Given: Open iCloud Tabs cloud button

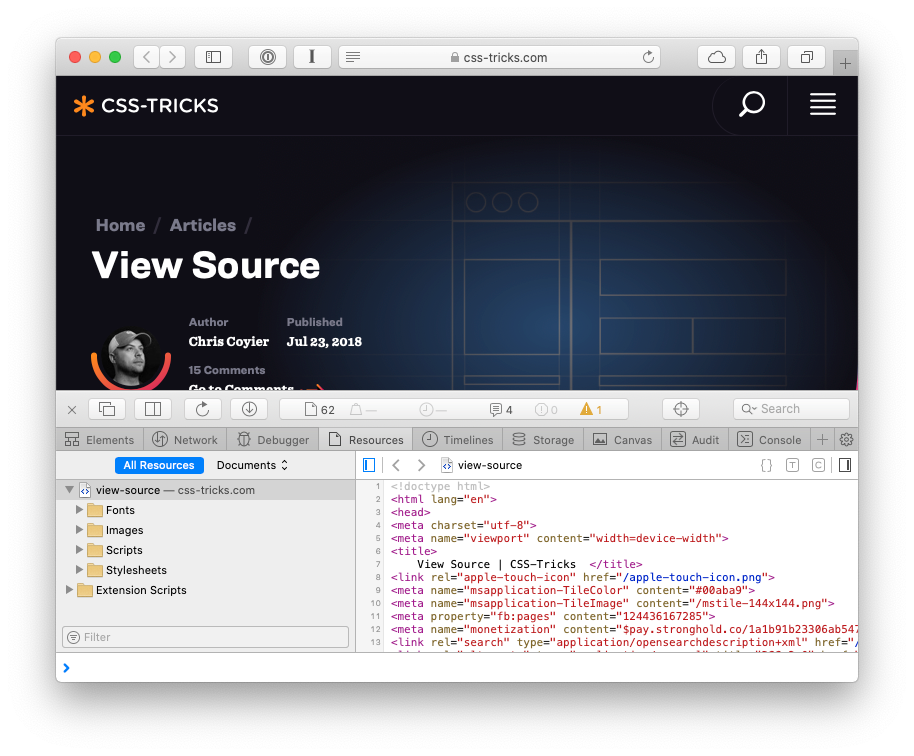Looking at the screenshot, I should pos(716,57).
